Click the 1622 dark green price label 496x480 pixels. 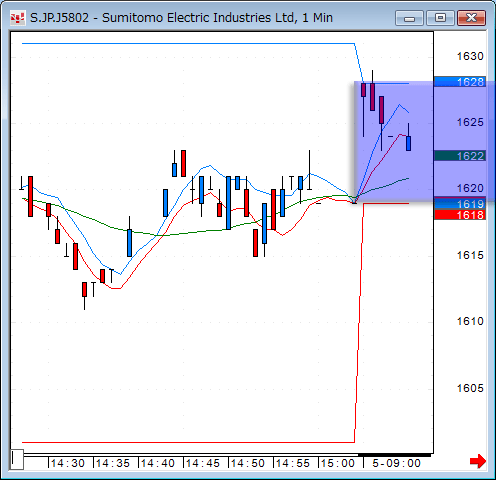pos(460,156)
